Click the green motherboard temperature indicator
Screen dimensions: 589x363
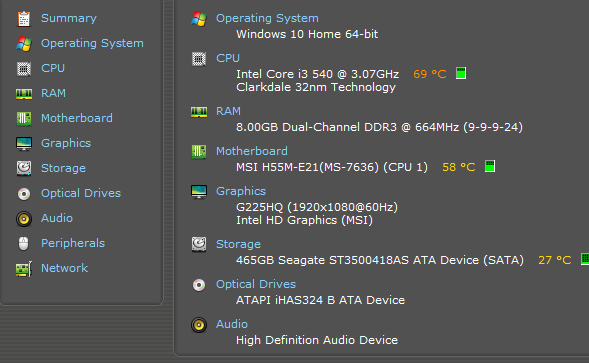click(490, 166)
